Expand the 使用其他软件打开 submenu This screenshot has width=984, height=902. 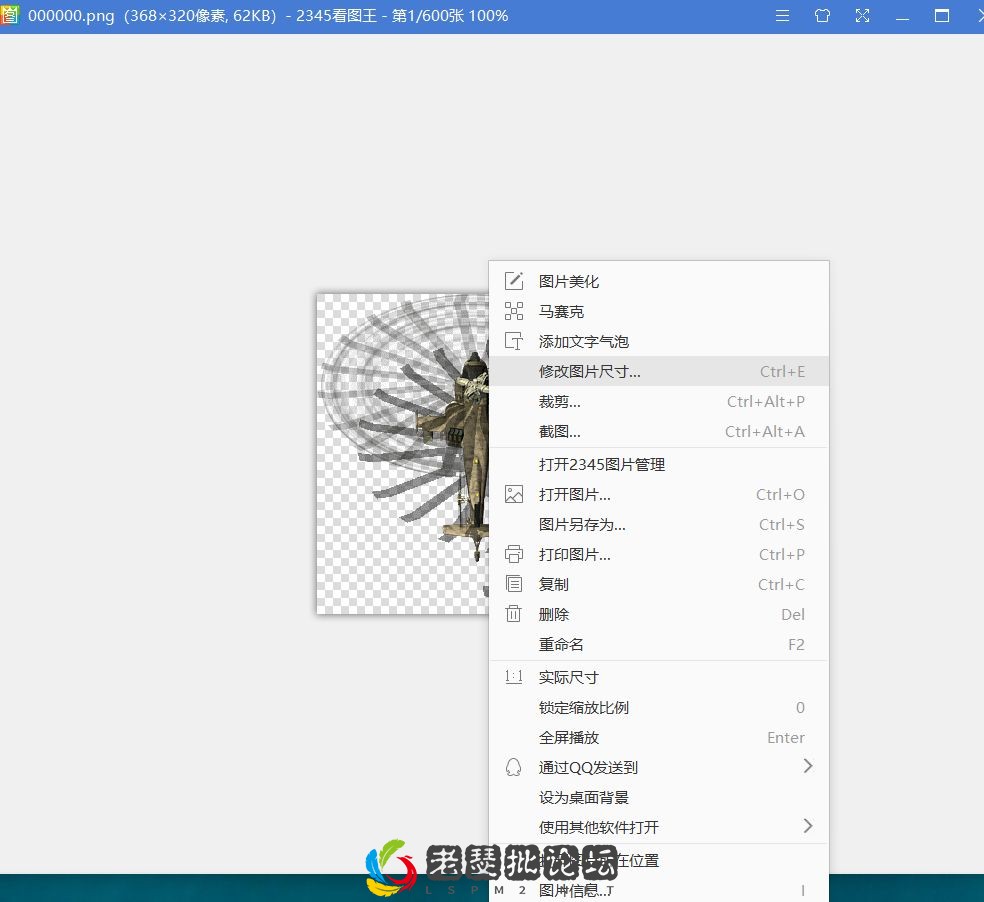coord(808,826)
